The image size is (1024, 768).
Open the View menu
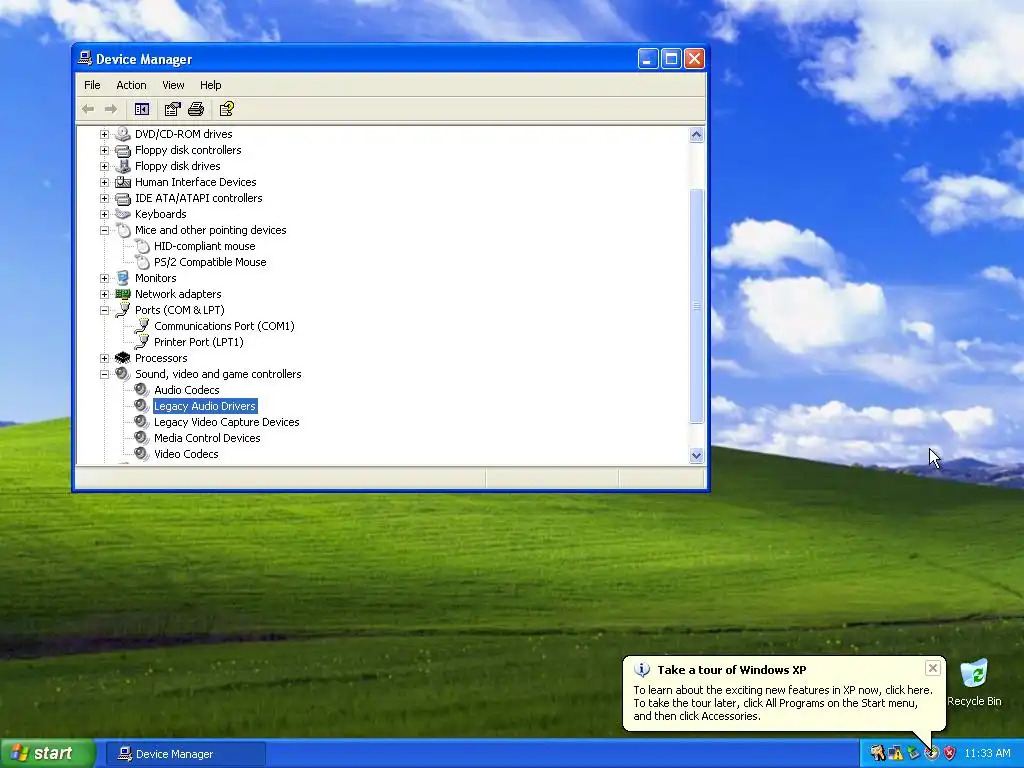[173, 85]
